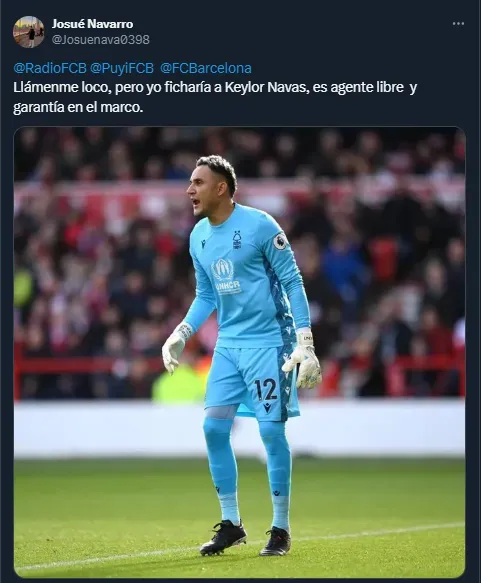Click the UNHCR logo on the jersey
This screenshot has height=583, width=481.
(223, 275)
